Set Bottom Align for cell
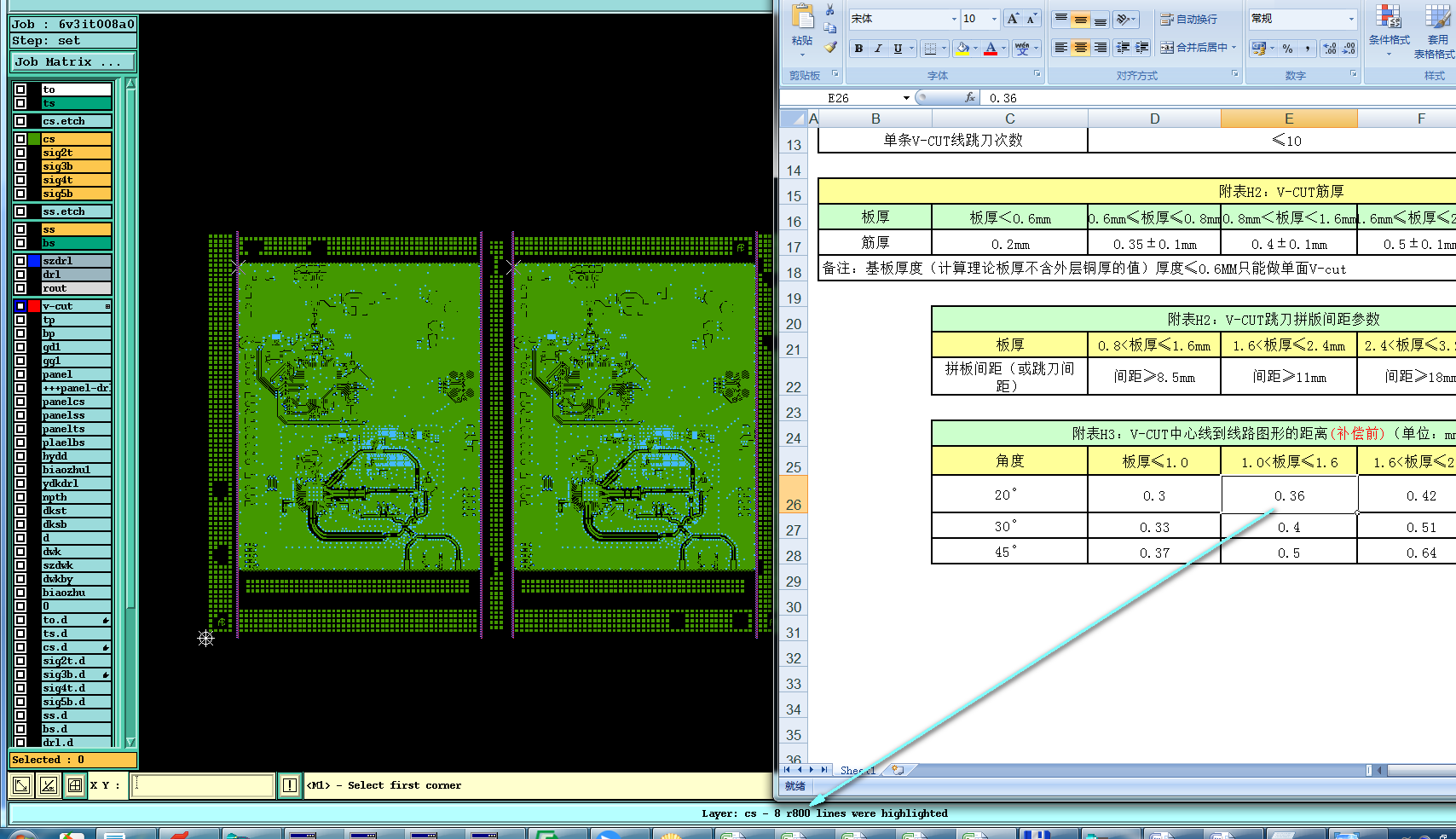The height and width of the screenshot is (839, 1456). [x=1101, y=19]
